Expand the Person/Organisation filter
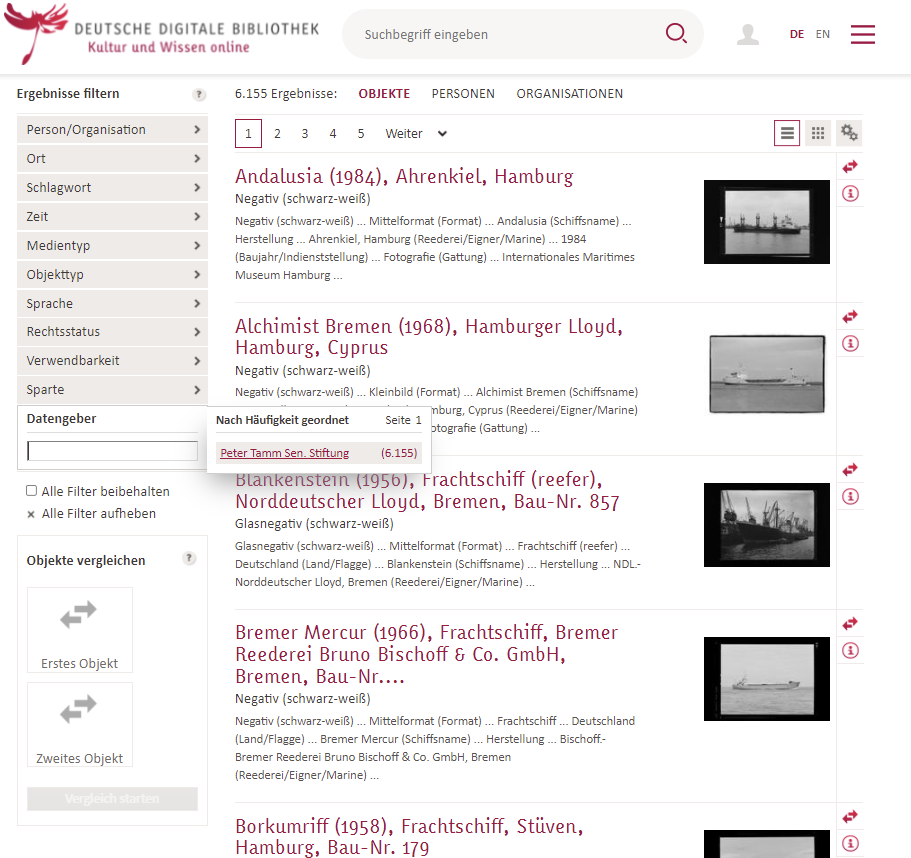The height and width of the screenshot is (858, 911). 112,130
